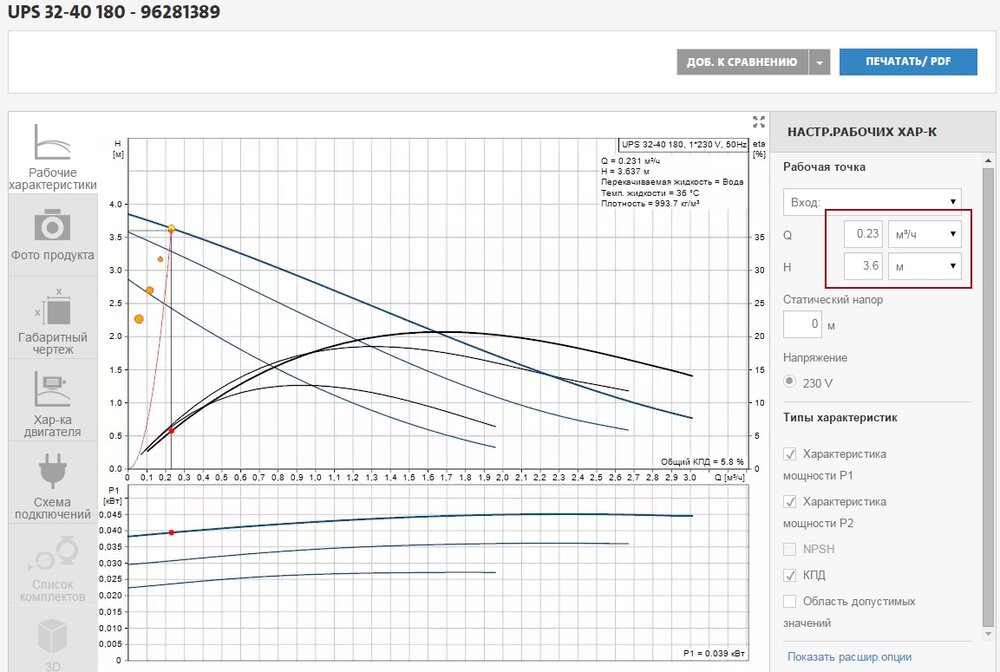Viewport: 1000px width, 672px height.
Task: Expand the chart to fullscreen
Action: (758, 121)
